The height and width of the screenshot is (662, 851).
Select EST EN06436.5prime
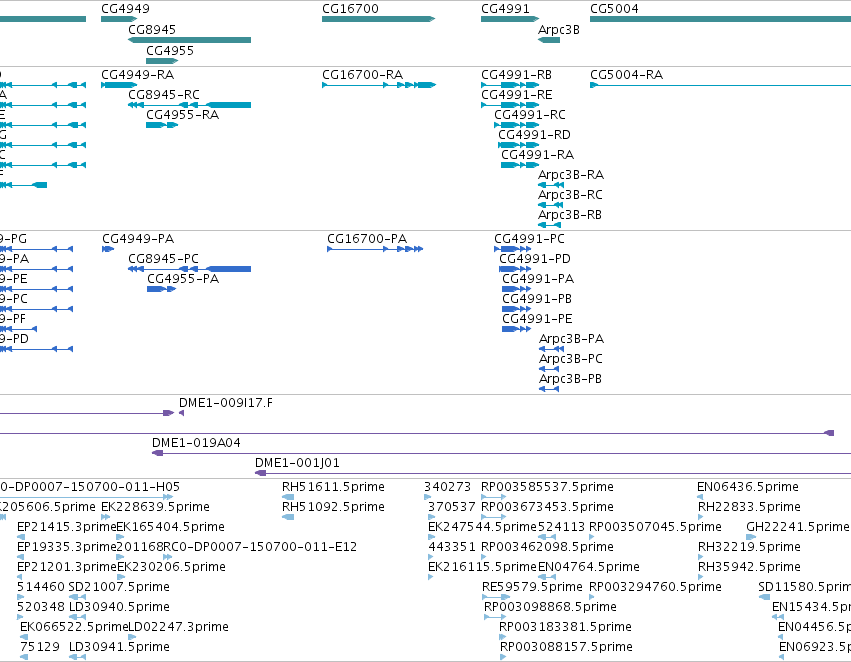click(x=747, y=487)
